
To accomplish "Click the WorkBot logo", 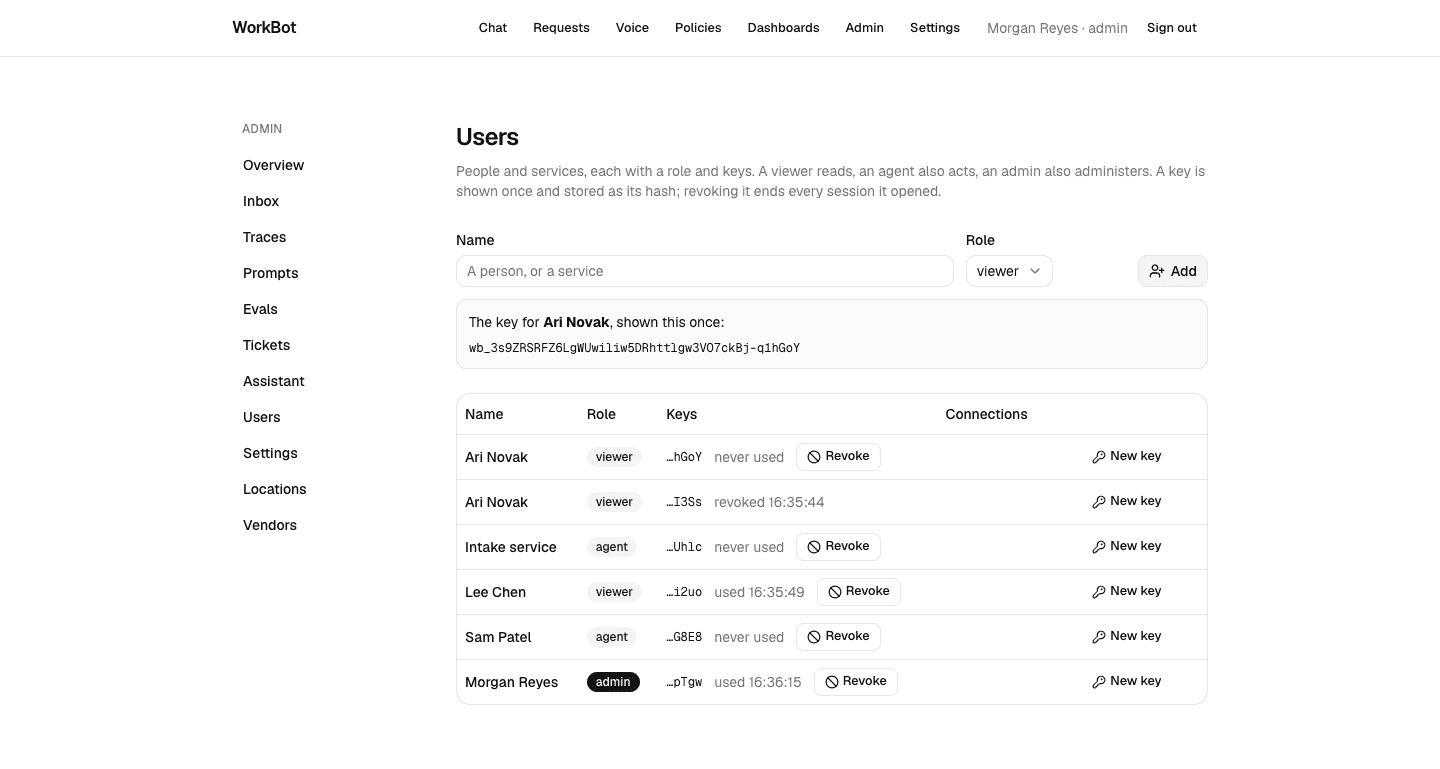I will click(264, 27).
